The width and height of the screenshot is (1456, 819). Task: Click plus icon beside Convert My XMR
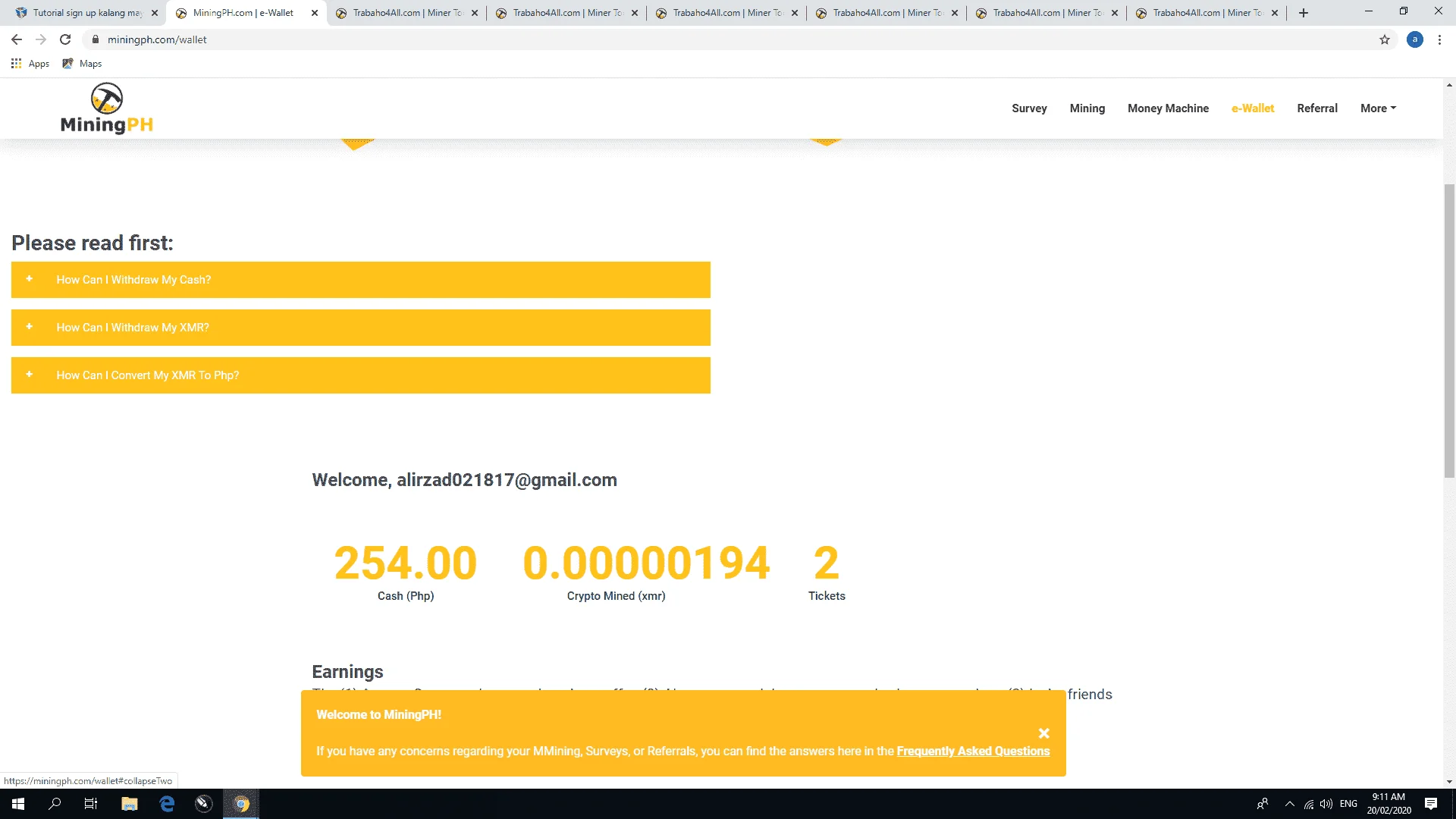30,375
